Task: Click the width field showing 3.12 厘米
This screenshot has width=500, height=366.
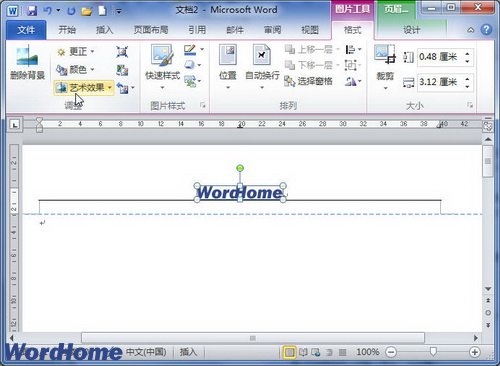Action: click(x=440, y=82)
